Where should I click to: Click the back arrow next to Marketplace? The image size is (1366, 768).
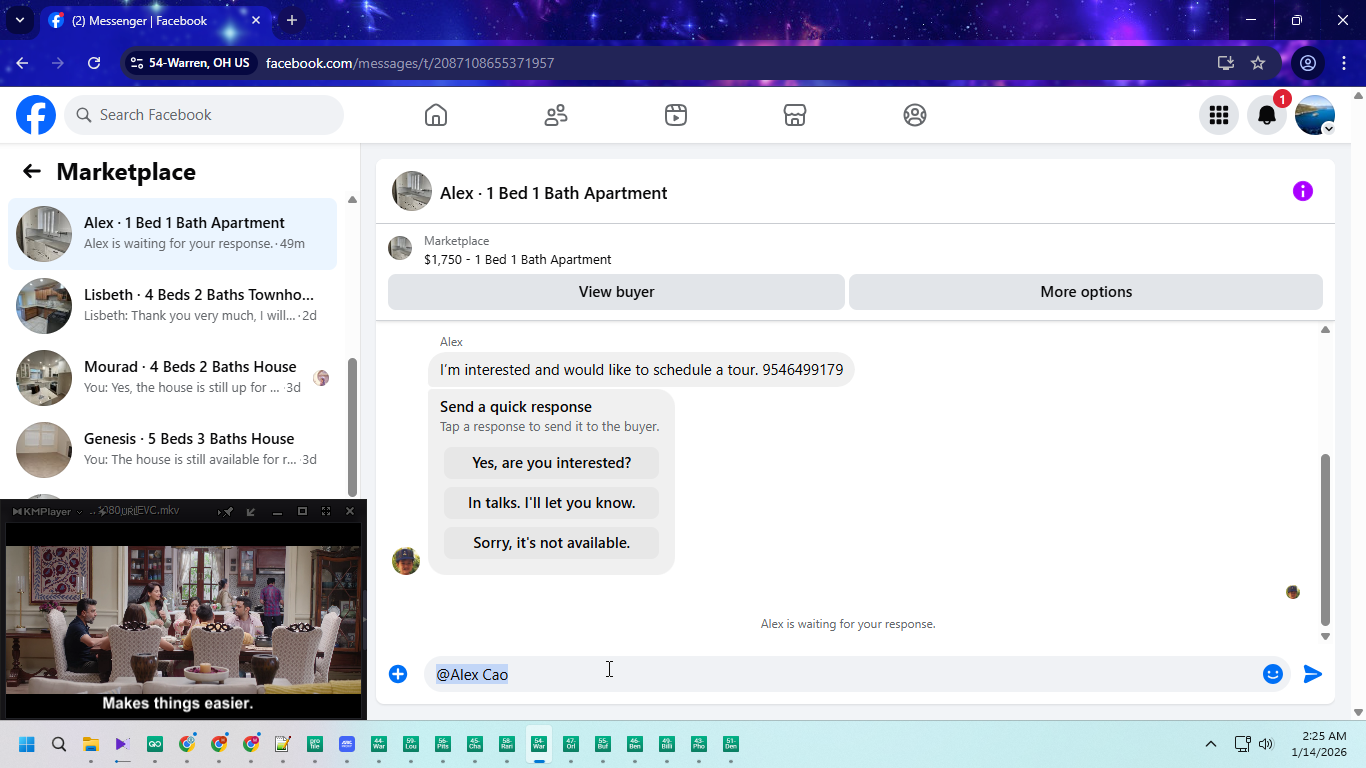32,172
